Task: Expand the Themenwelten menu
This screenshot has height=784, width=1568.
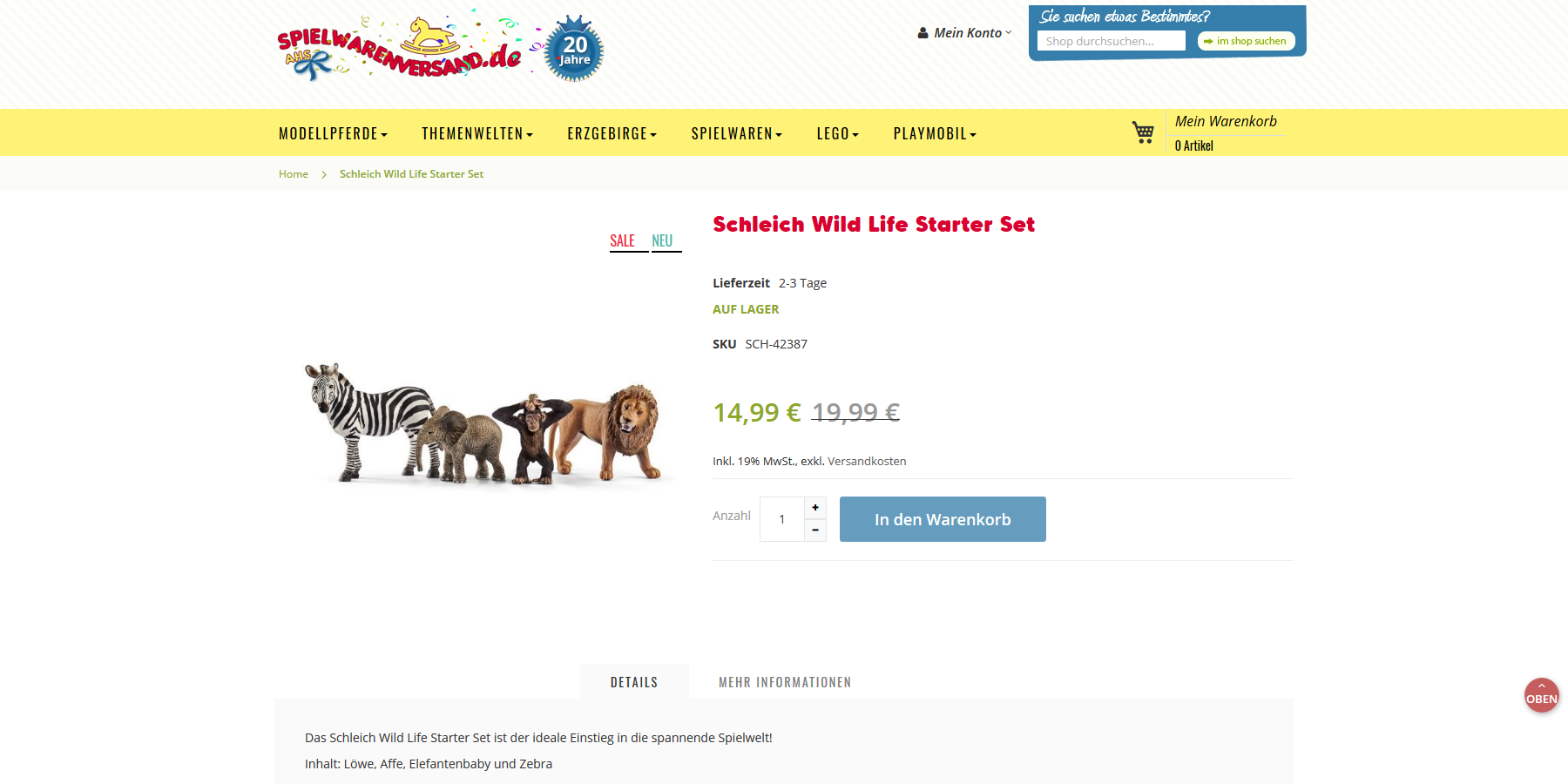Action: click(477, 133)
